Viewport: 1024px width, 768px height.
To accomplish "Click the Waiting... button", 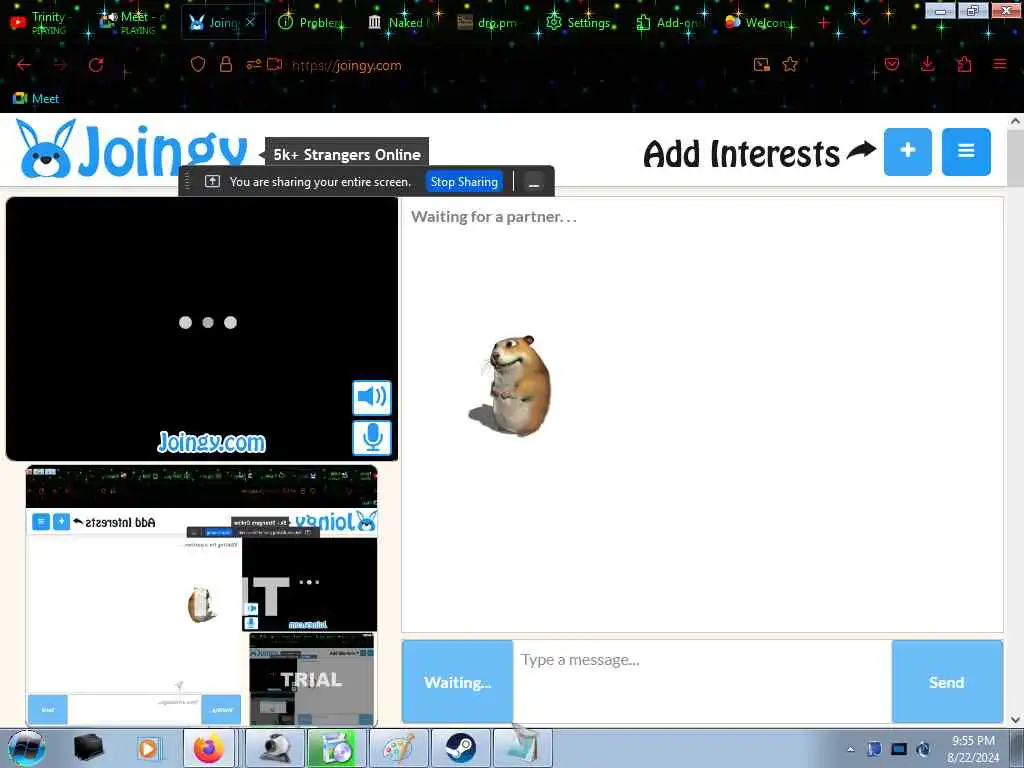I will point(457,682).
